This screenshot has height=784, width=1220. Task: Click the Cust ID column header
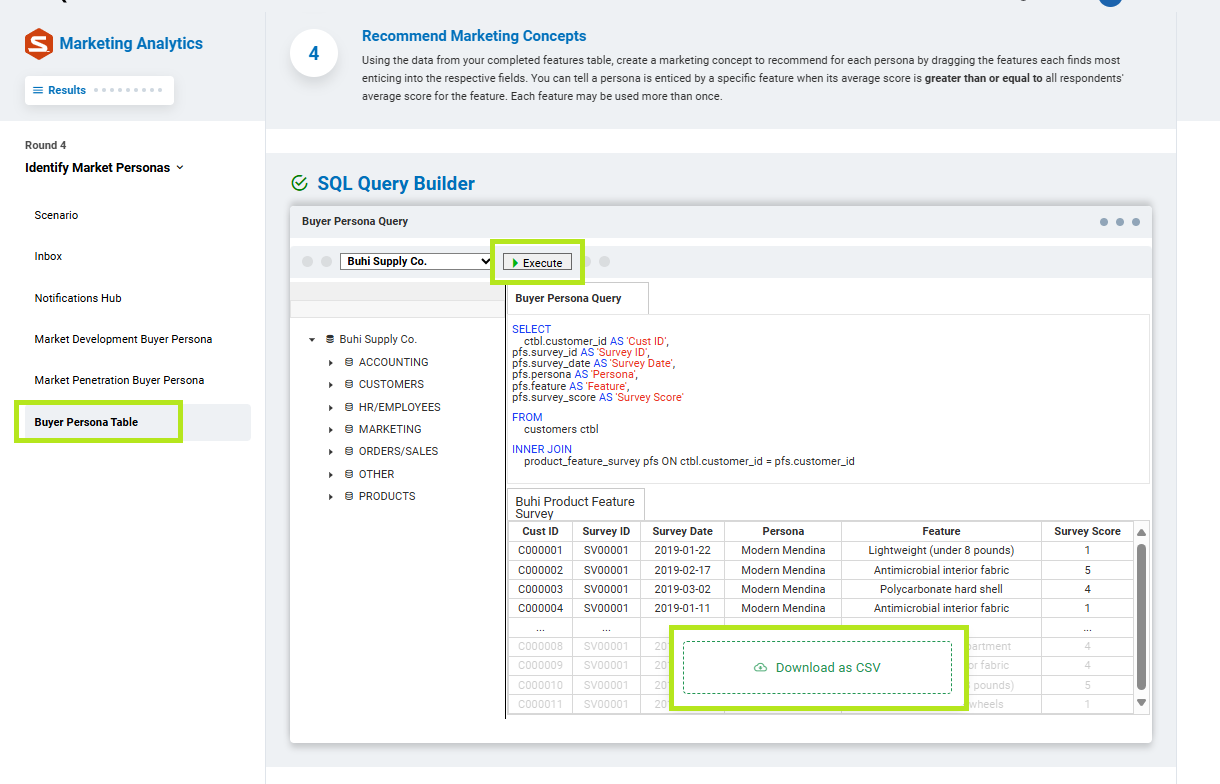541,531
